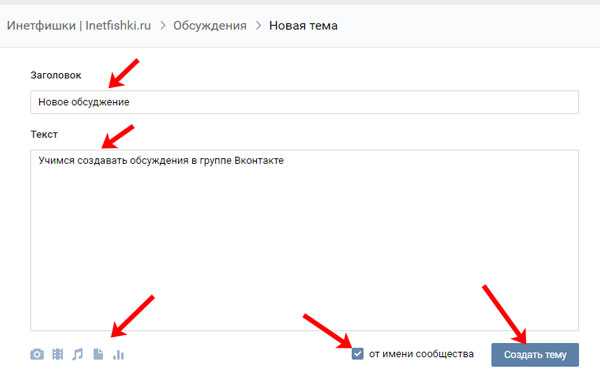Attach a photo using the camera icon

point(37,354)
